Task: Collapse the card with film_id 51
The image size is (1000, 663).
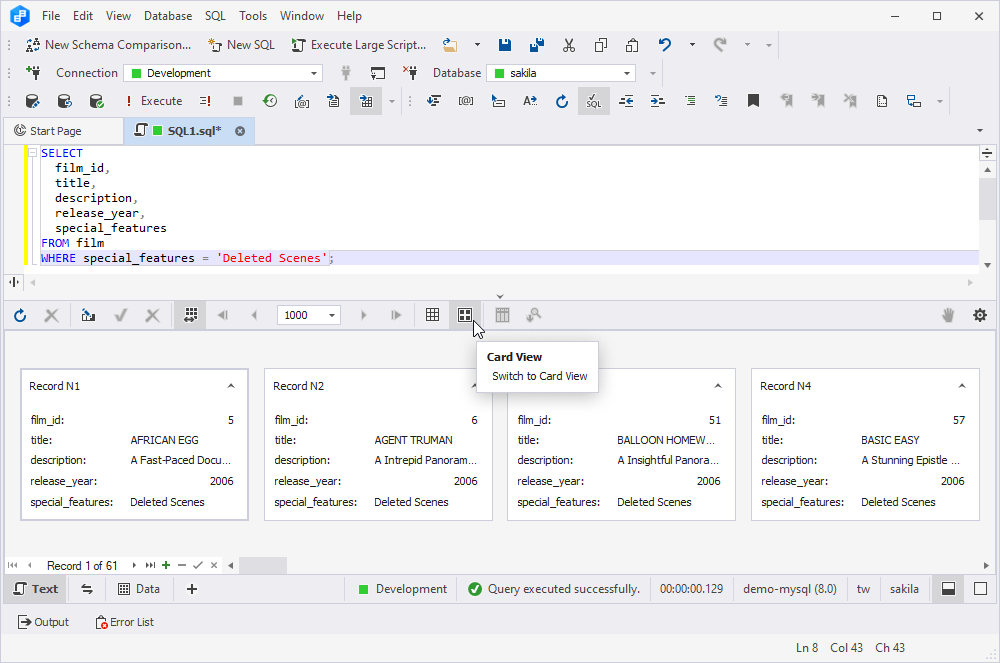Action: (x=718, y=386)
